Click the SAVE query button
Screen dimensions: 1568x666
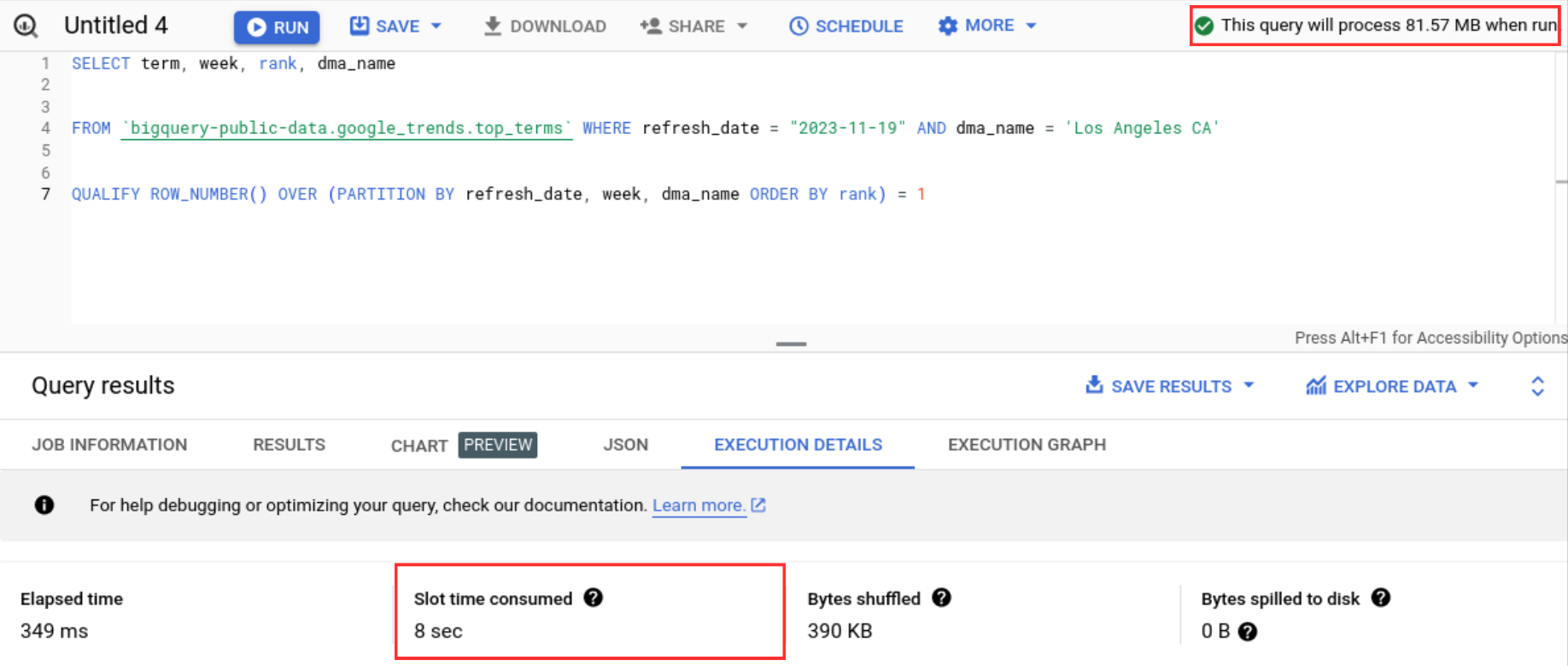point(385,26)
